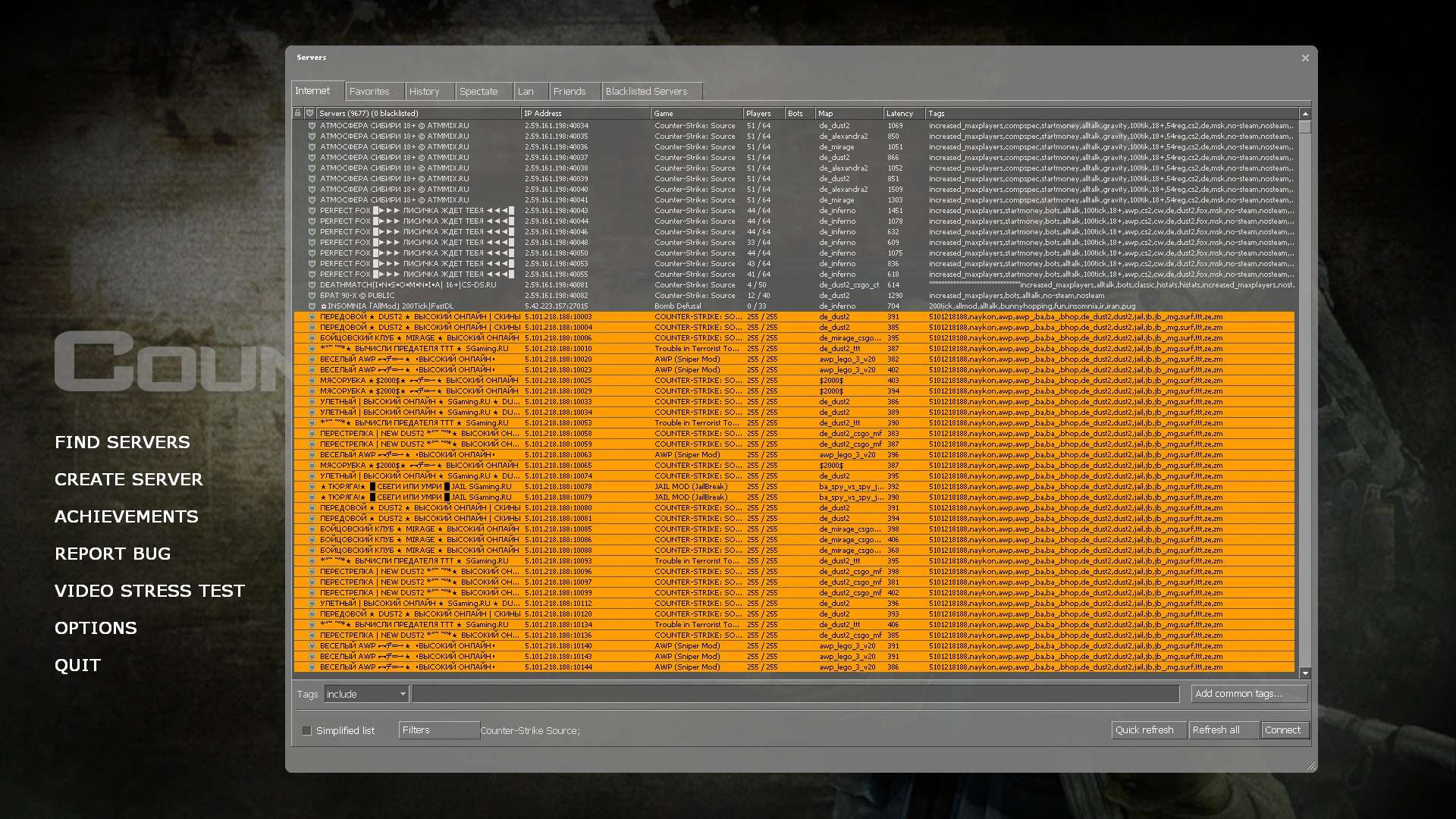Open the Blacklisted Servers tab
The height and width of the screenshot is (819, 1456).
pos(646,91)
